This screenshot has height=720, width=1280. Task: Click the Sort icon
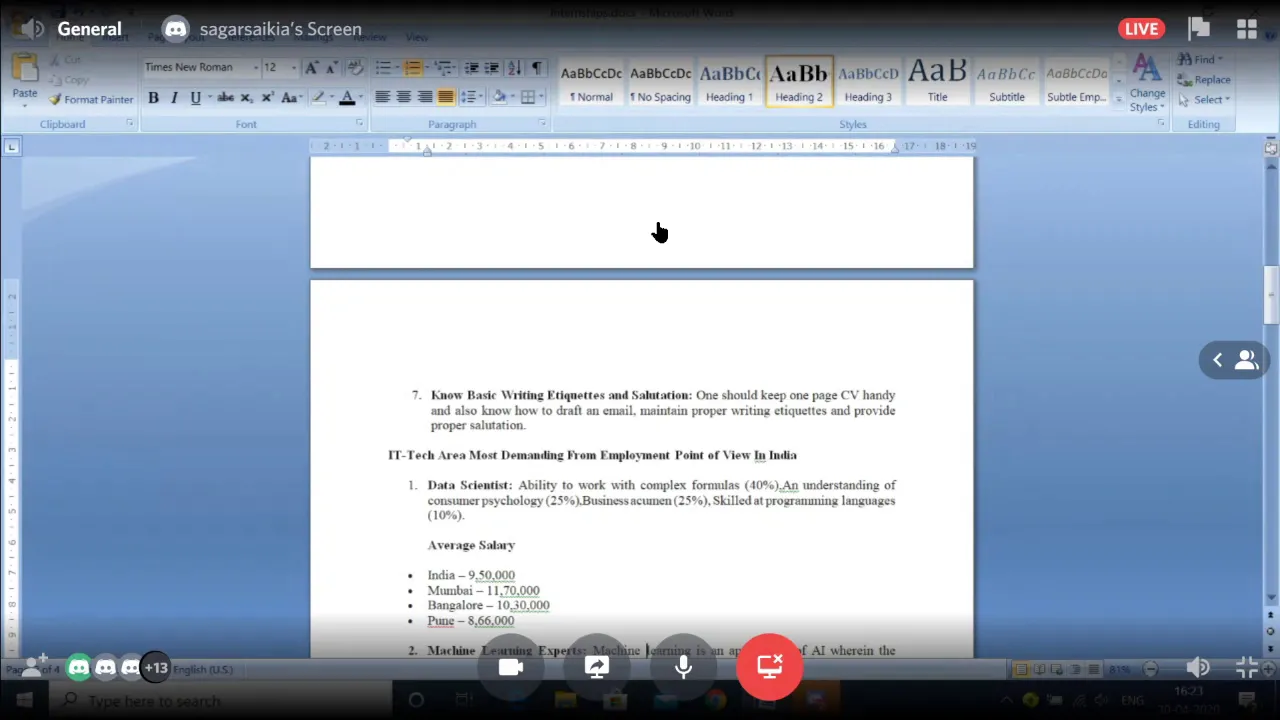click(514, 67)
